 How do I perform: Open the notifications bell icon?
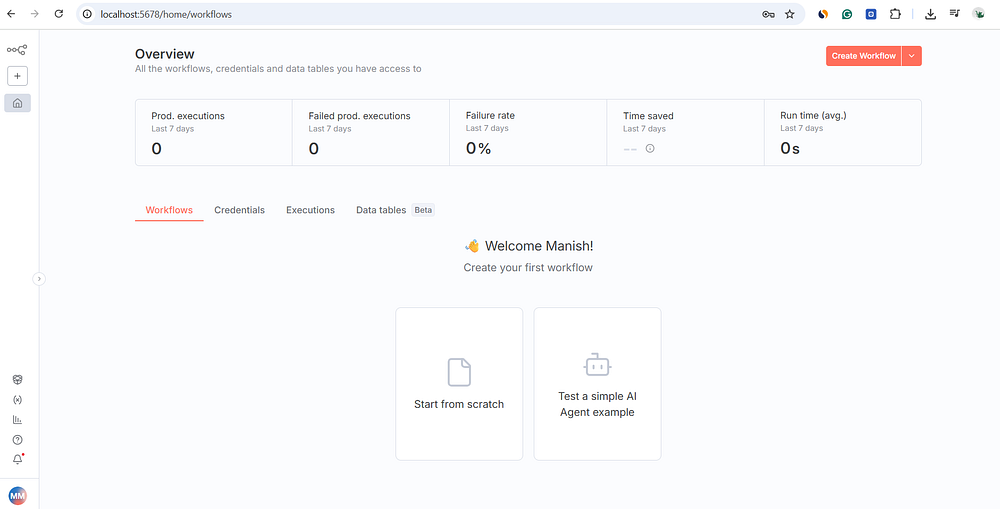pyautogui.click(x=17, y=459)
